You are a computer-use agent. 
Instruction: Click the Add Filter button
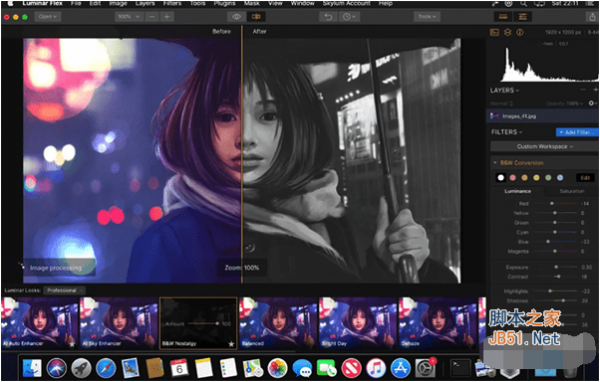tap(577, 132)
